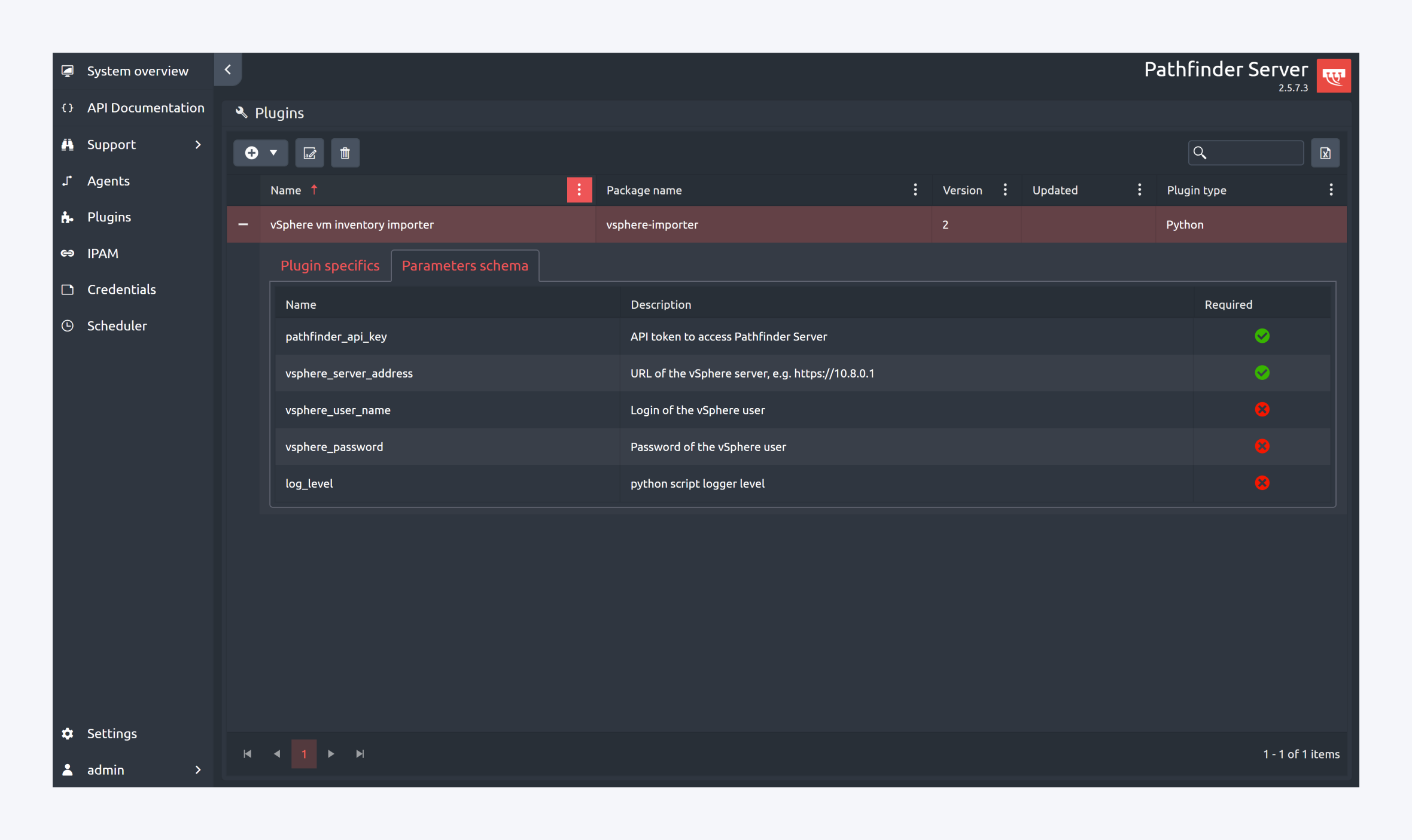1412x840 pixels.
Task: Click the delete trash icon
Action: coord(345,153)
